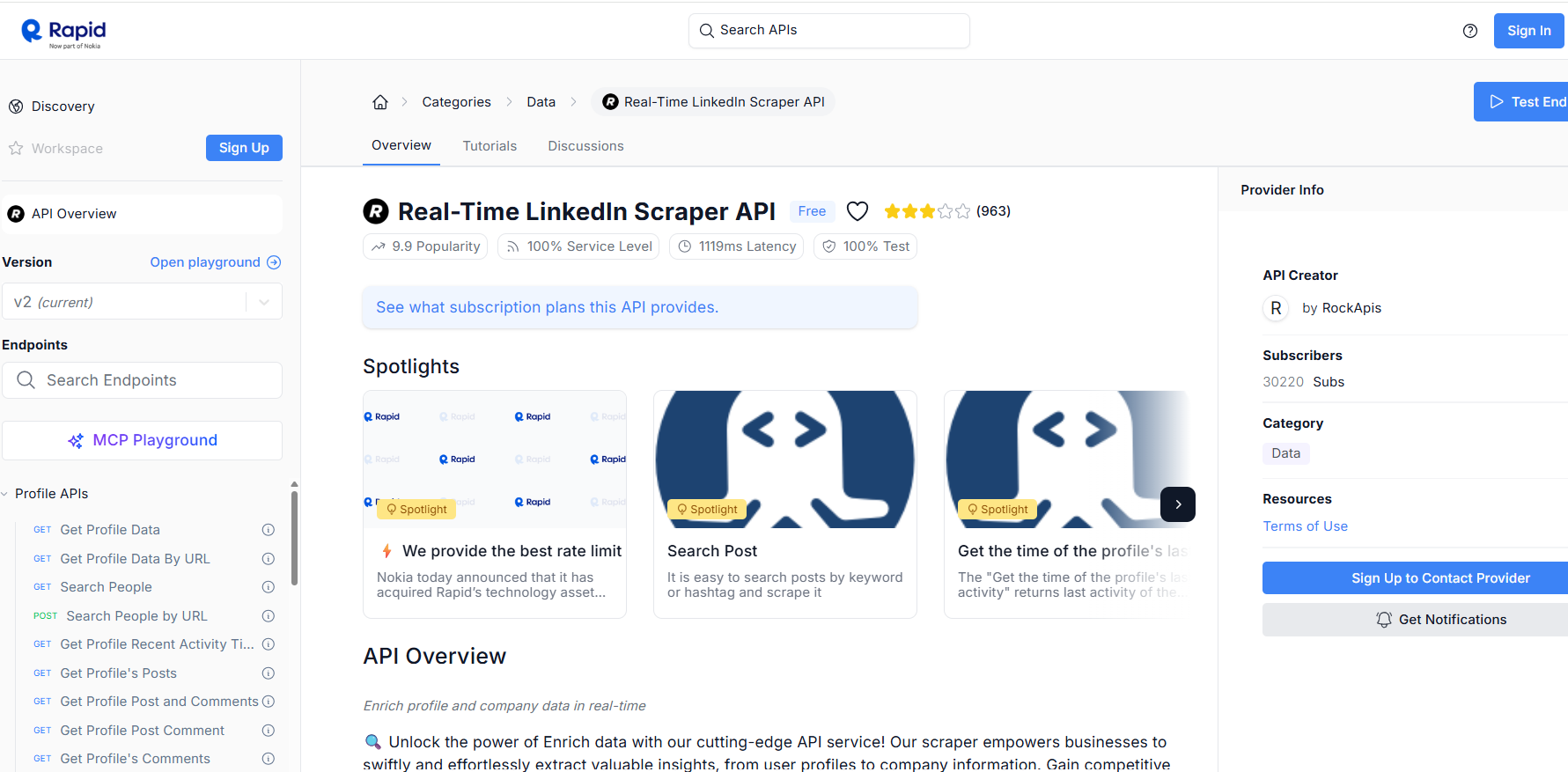Click info icon for Get Profile Data
Viewport: 1568px width, 772px height.
click(269, 530)
